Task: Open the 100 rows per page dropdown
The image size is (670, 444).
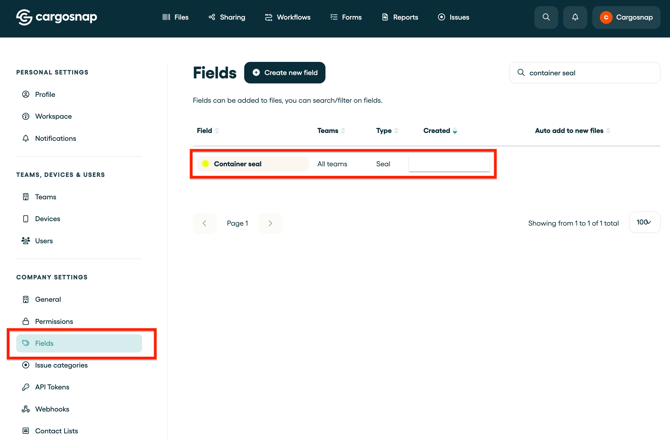Action: click(644, 222)
